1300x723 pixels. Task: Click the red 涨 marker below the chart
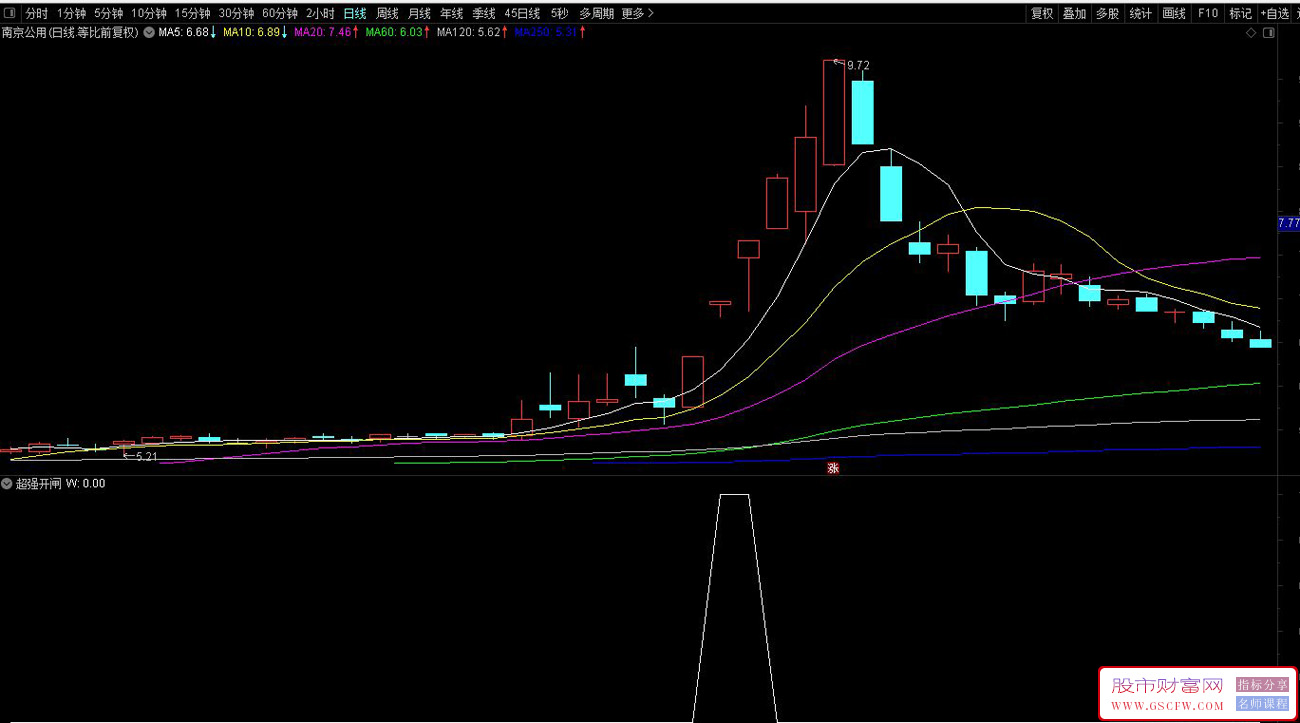click(x=832, y=468)
